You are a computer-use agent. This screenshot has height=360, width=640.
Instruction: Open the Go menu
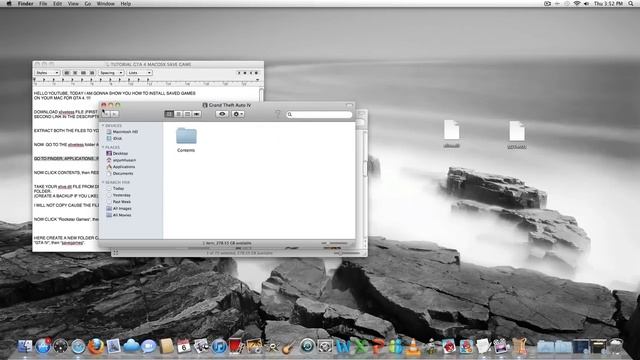[x=88, y=4]
